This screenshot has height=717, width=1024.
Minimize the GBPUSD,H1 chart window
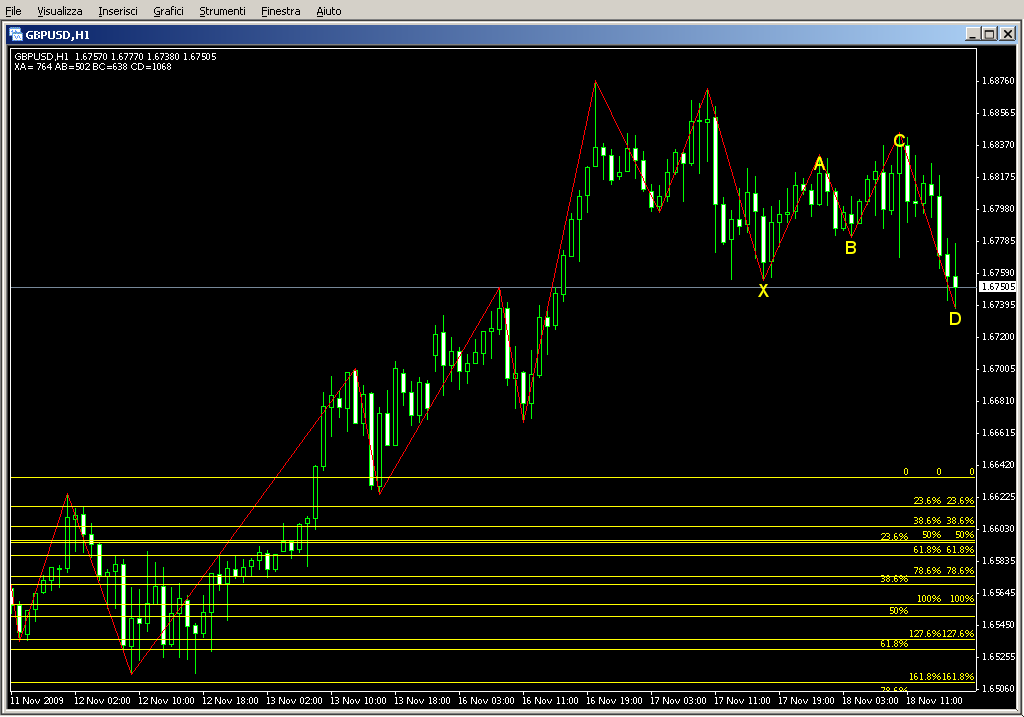pos(972,34)
